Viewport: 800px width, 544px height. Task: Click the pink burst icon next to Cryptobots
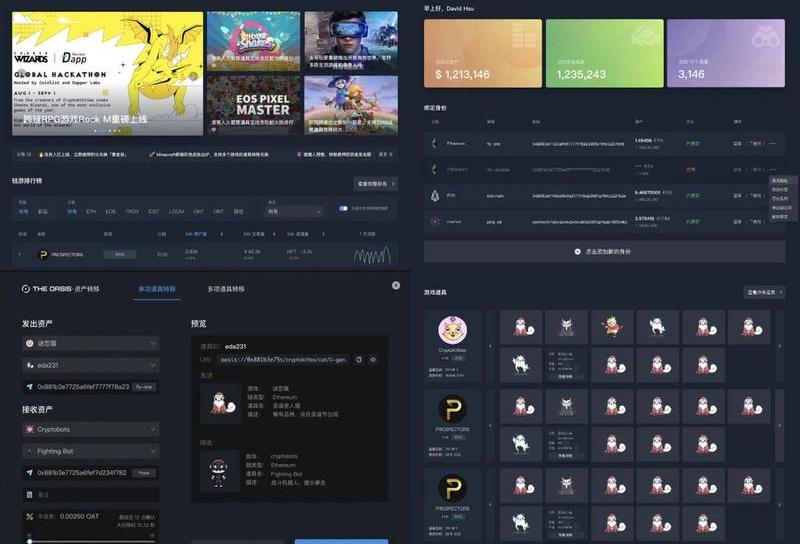point(30,429)
